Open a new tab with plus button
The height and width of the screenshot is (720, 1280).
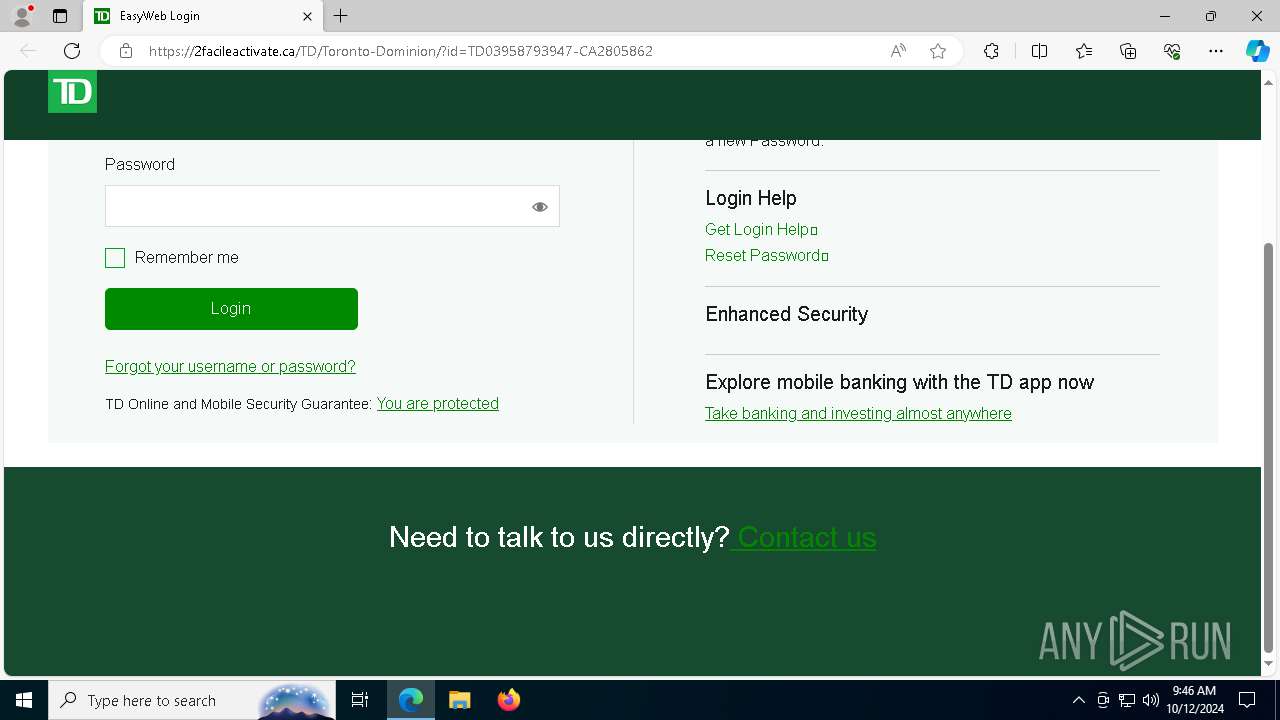tap(341, 16)
